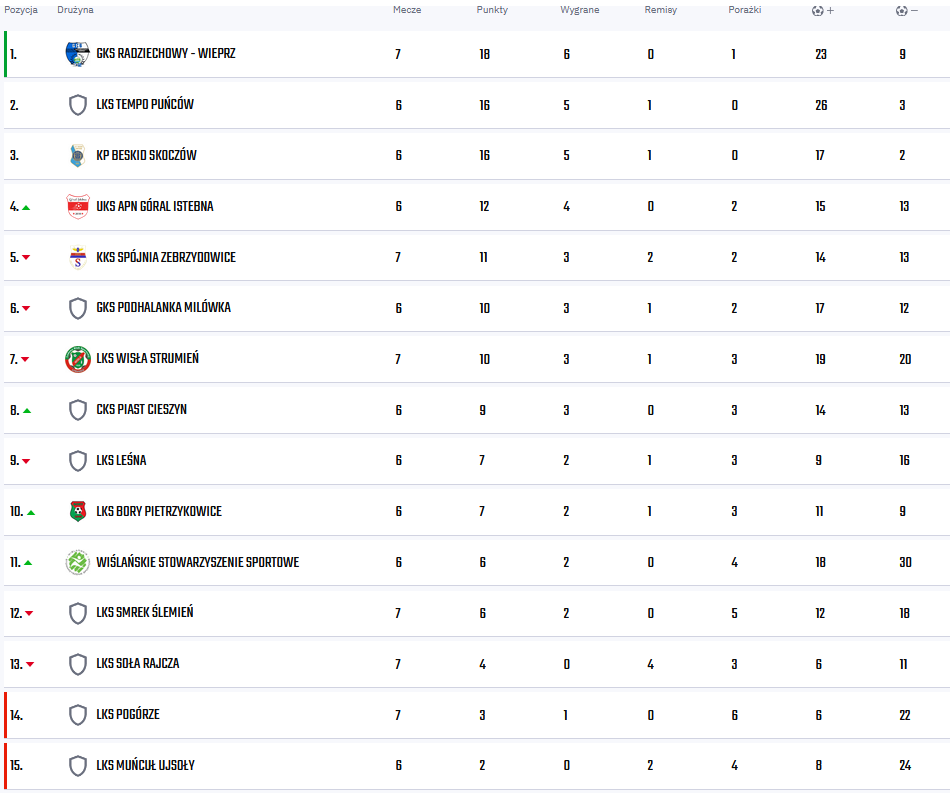
Task: Click GKS Radziechowy-Wieprz club crest
Action: pyautogui.click(x=78, y=54)
